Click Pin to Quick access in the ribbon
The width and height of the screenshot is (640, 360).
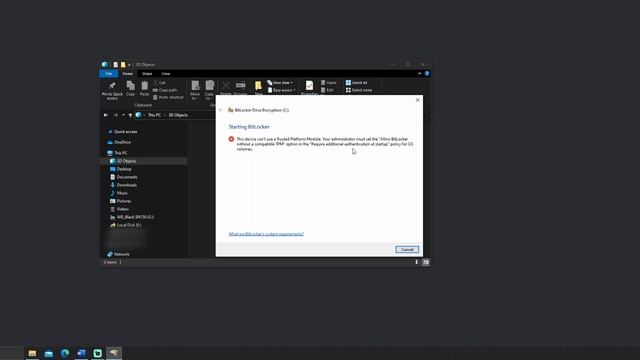point(112,90)
